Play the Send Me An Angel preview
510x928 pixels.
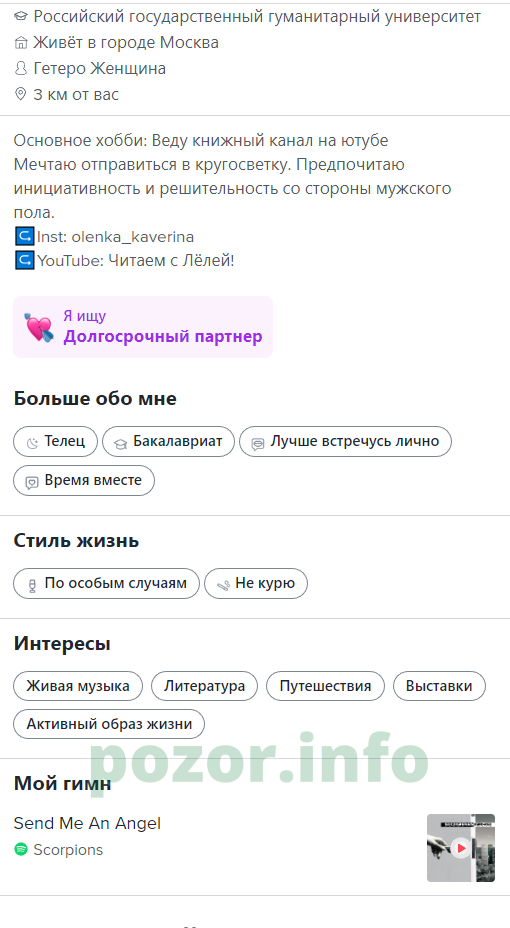pos(460,848)
